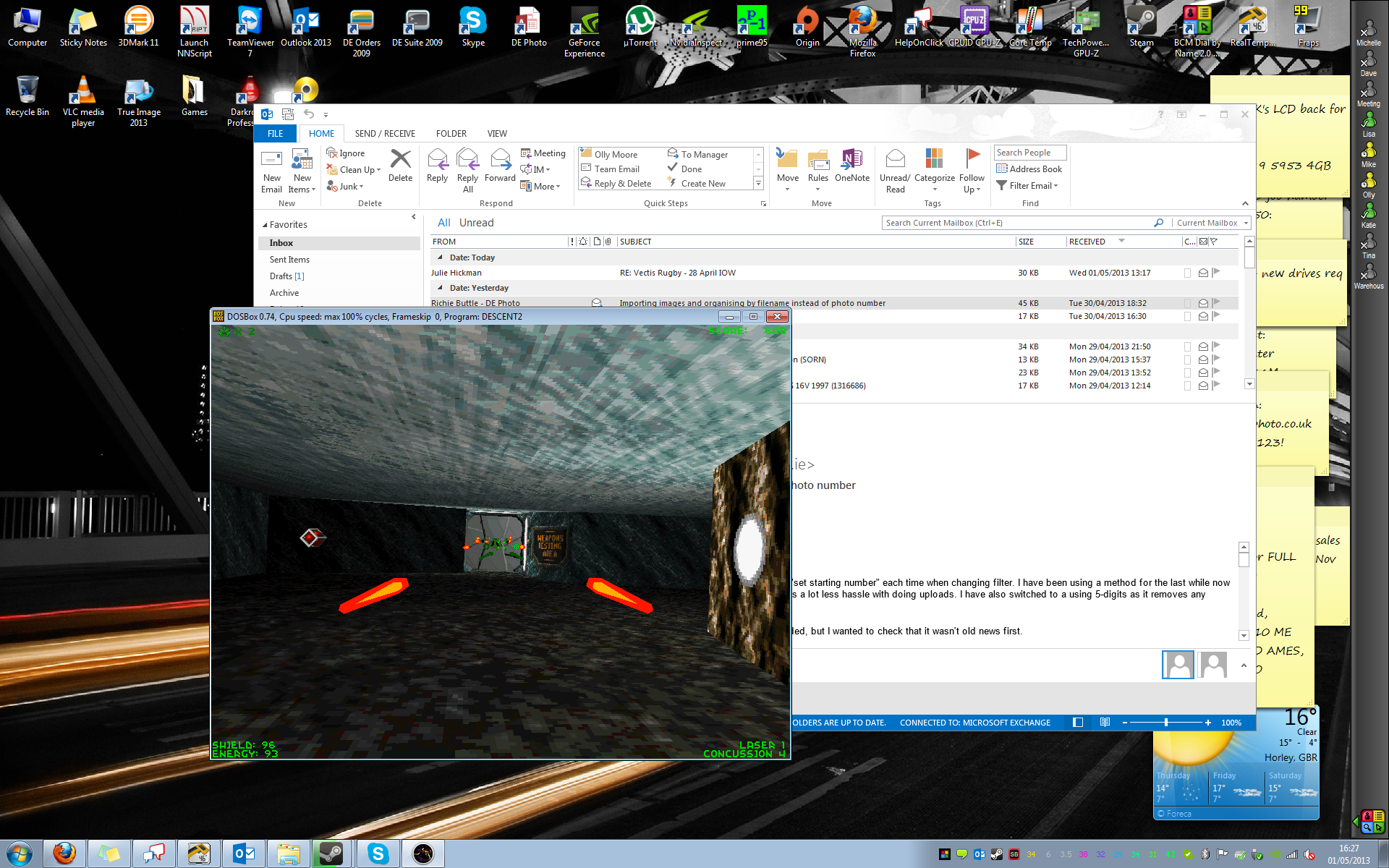The width and height of the screenshot is (1389, 868).
Task: Click Ignore conversation icon
Action: [345, 153]
